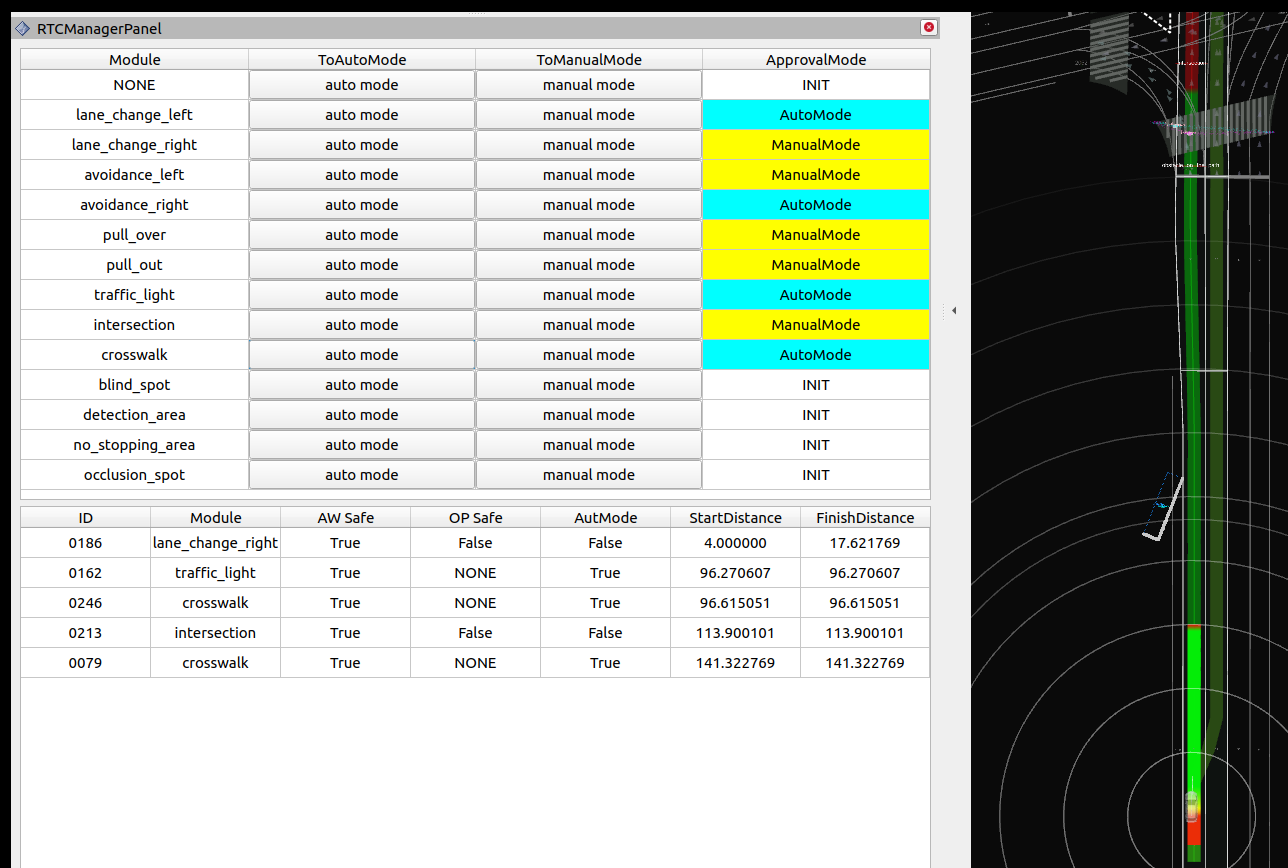Select the cooperate command row with ID 0186
The width and height of the screenshot is (1288, 868).
pos(85,542)
